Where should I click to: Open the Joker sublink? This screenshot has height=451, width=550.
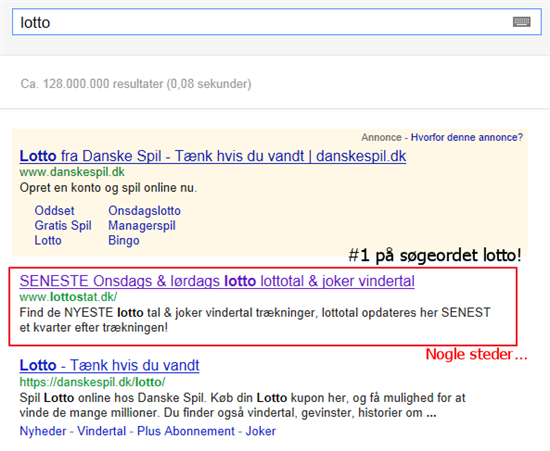coord(261,431)
